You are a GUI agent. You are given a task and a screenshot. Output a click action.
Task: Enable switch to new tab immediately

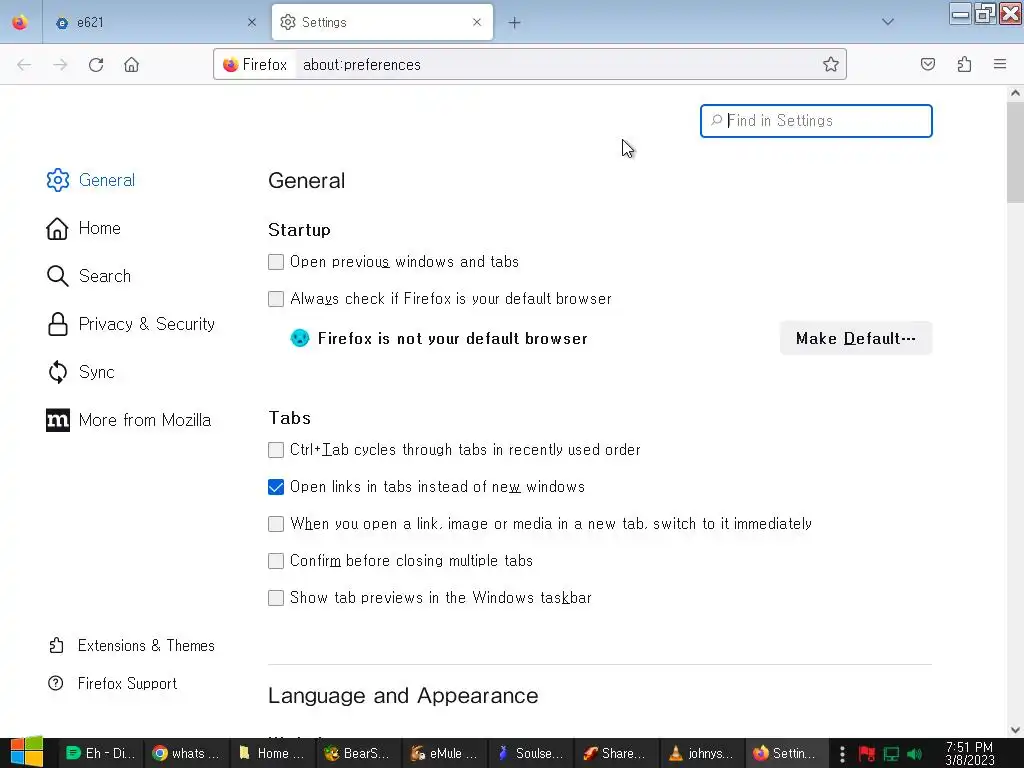(x=276, y=524)
